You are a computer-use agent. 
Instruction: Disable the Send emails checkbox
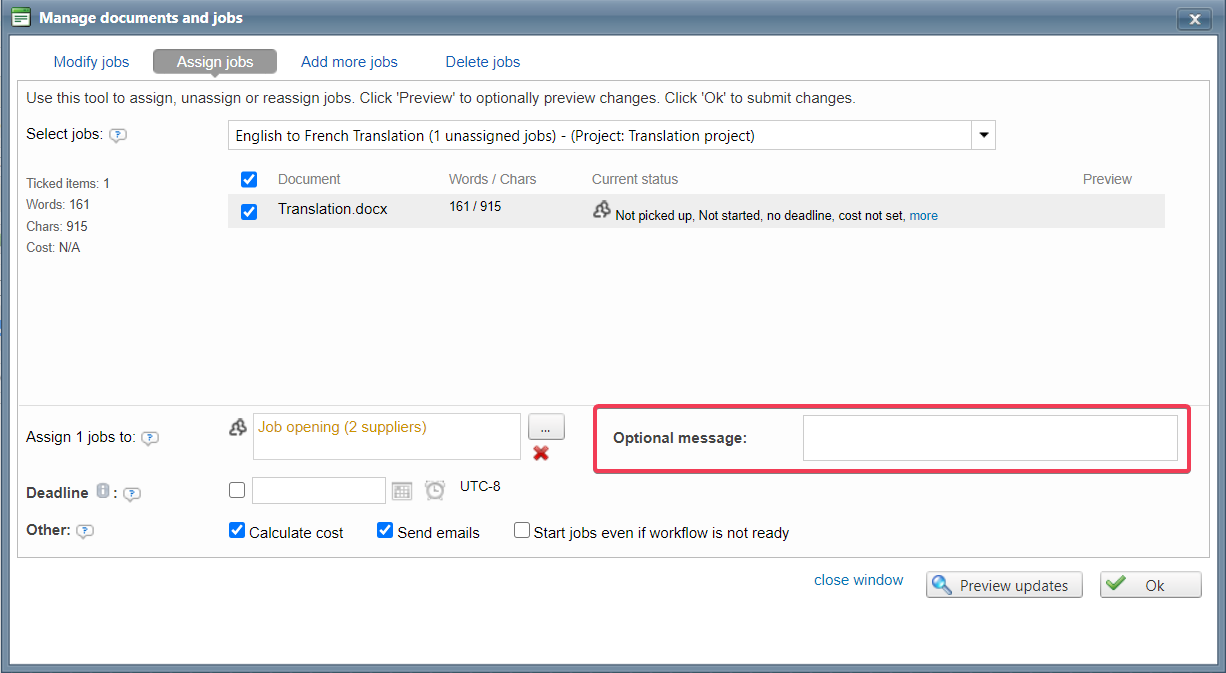pyautogui.click(x=385, y=531)
